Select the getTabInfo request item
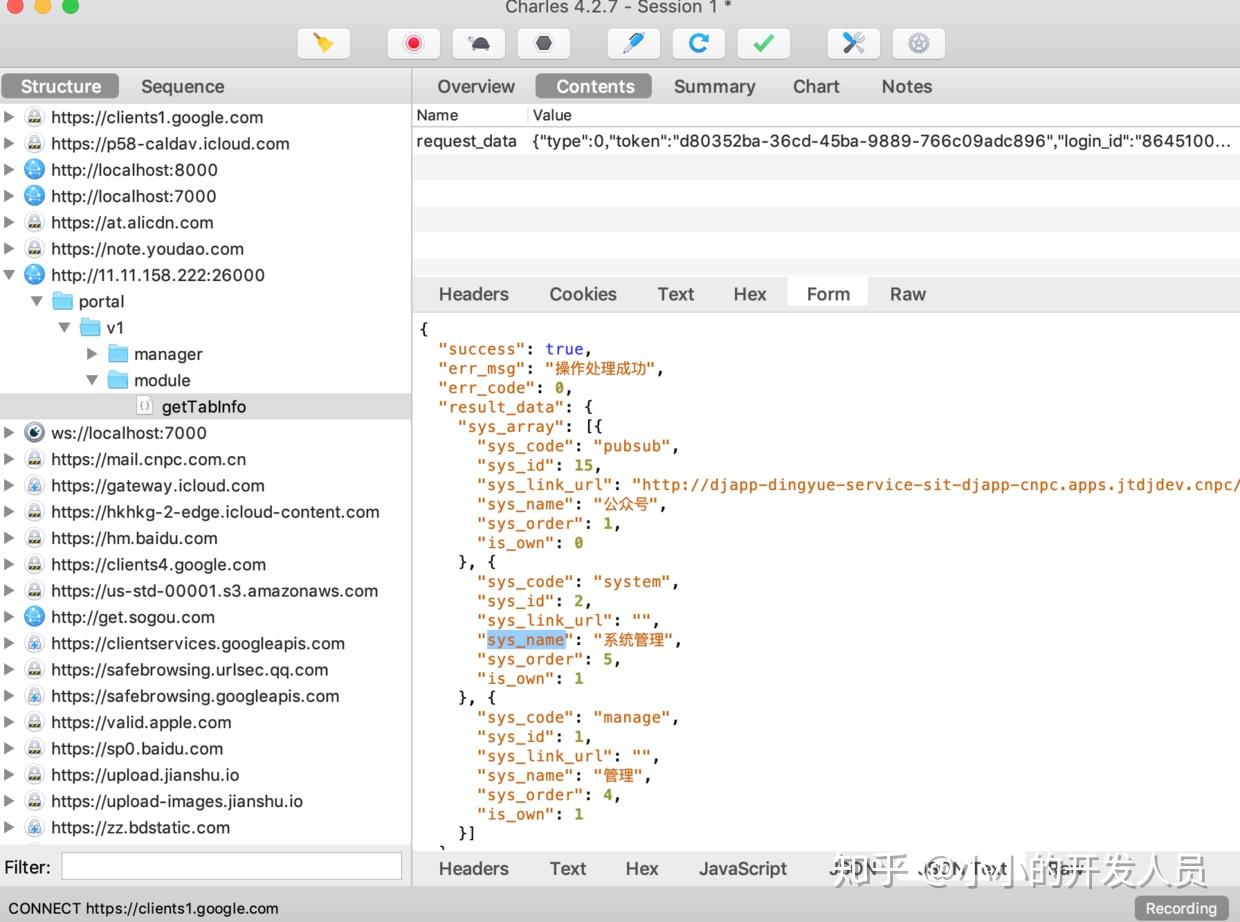 click(203, 407)
